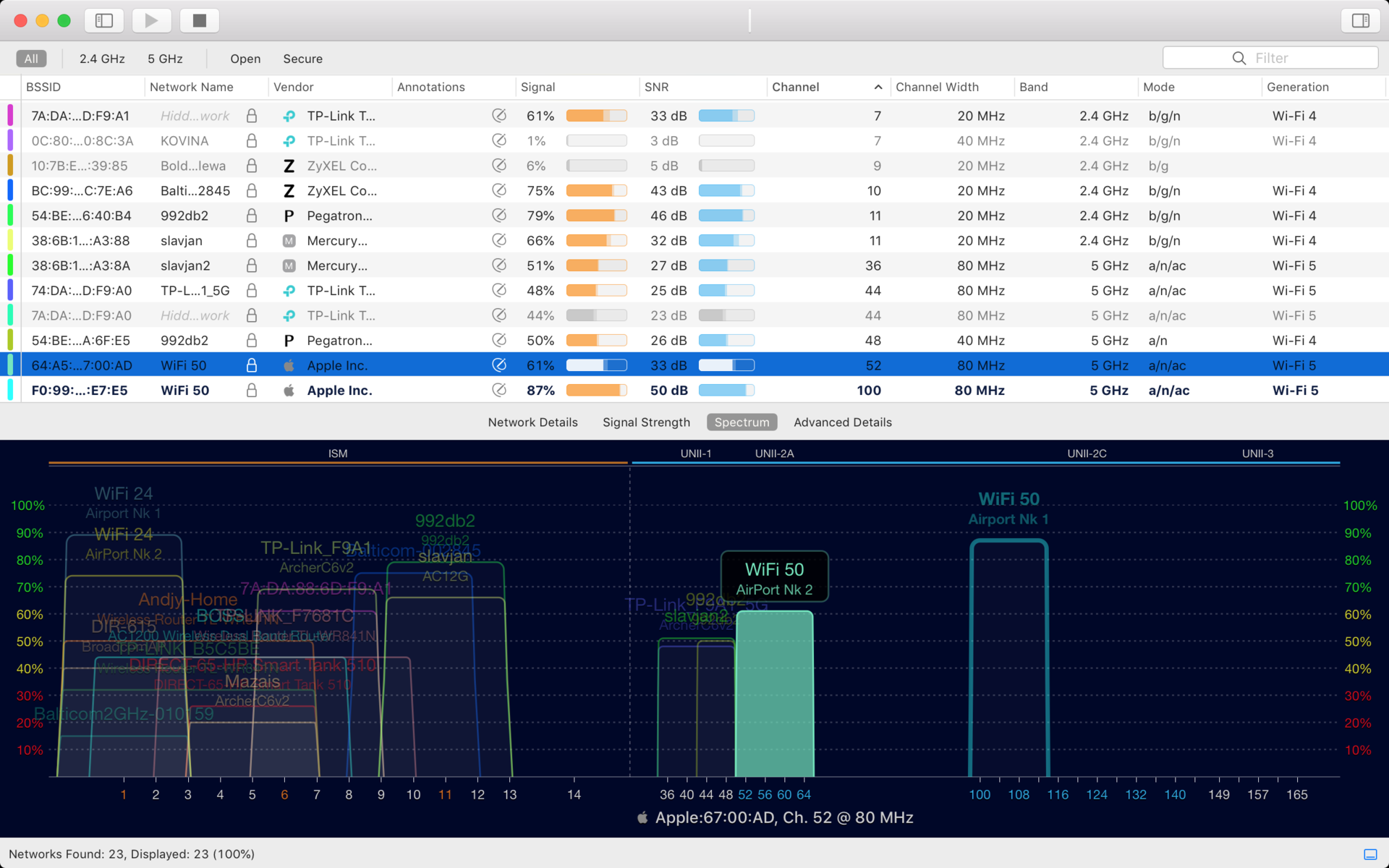The image size is (1389, 868).
Task: Click the Filter search field
Action: click(x=1270, y=58)
